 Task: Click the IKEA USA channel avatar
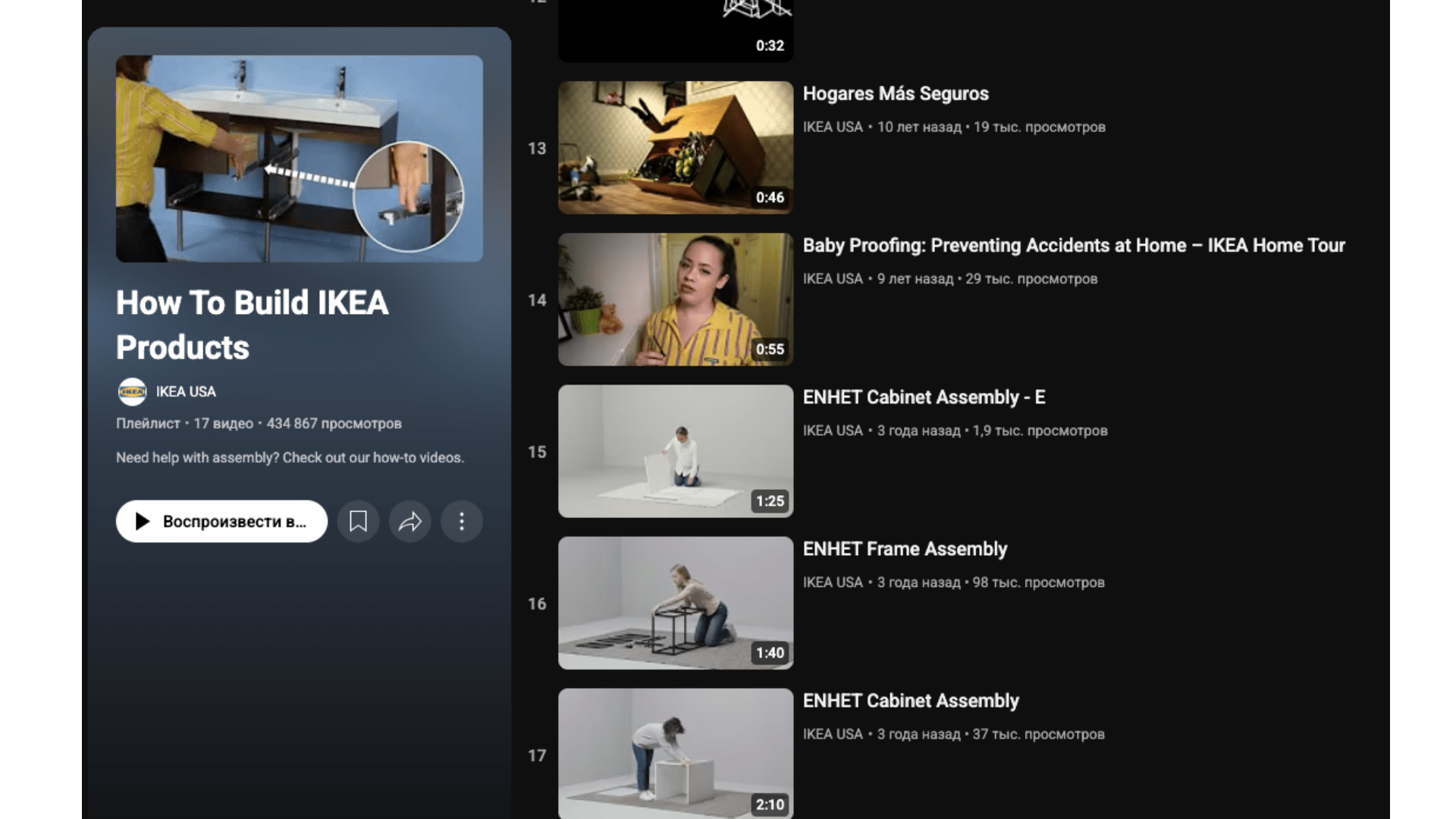[x=132, y=391]
